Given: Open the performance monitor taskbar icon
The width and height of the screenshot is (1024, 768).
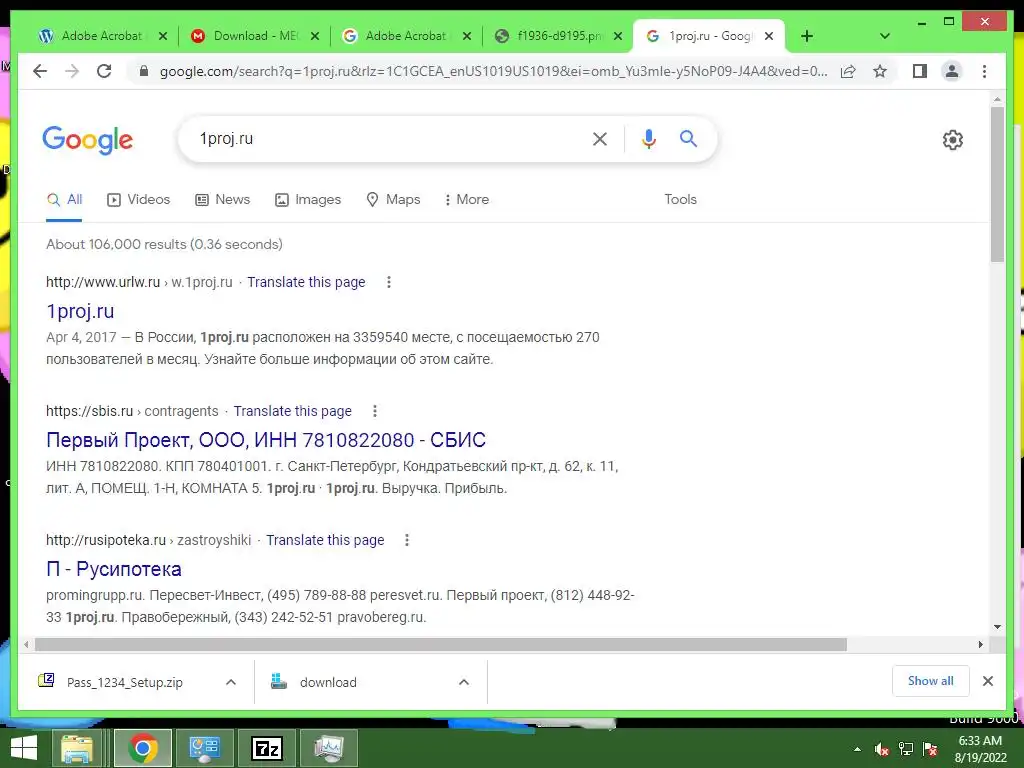Looking at the screenshot, I should click(x=329, y=748).
